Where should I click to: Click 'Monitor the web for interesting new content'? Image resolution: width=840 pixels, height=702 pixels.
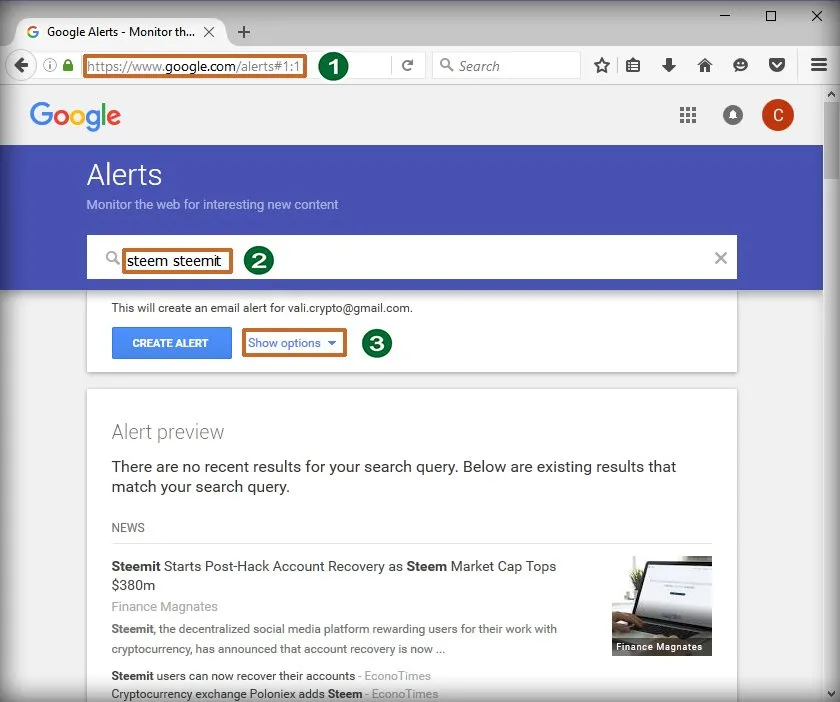tap(212, 205)
